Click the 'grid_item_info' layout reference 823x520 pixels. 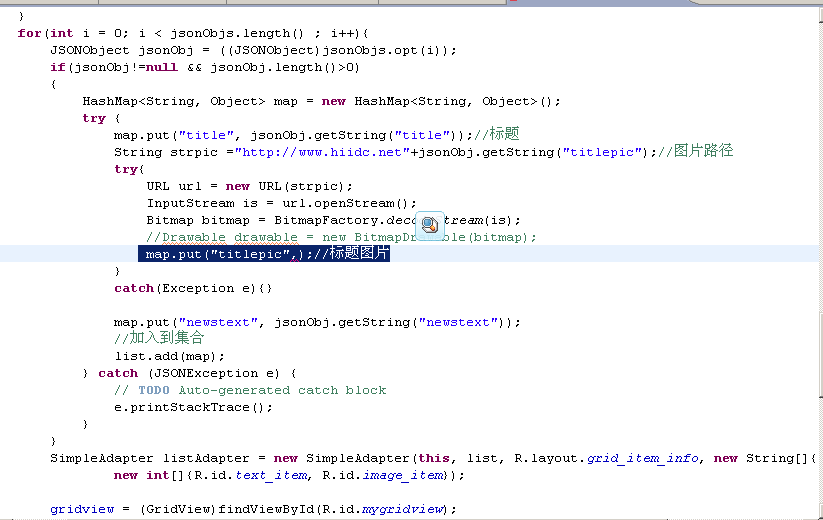[x=642, y=458]
